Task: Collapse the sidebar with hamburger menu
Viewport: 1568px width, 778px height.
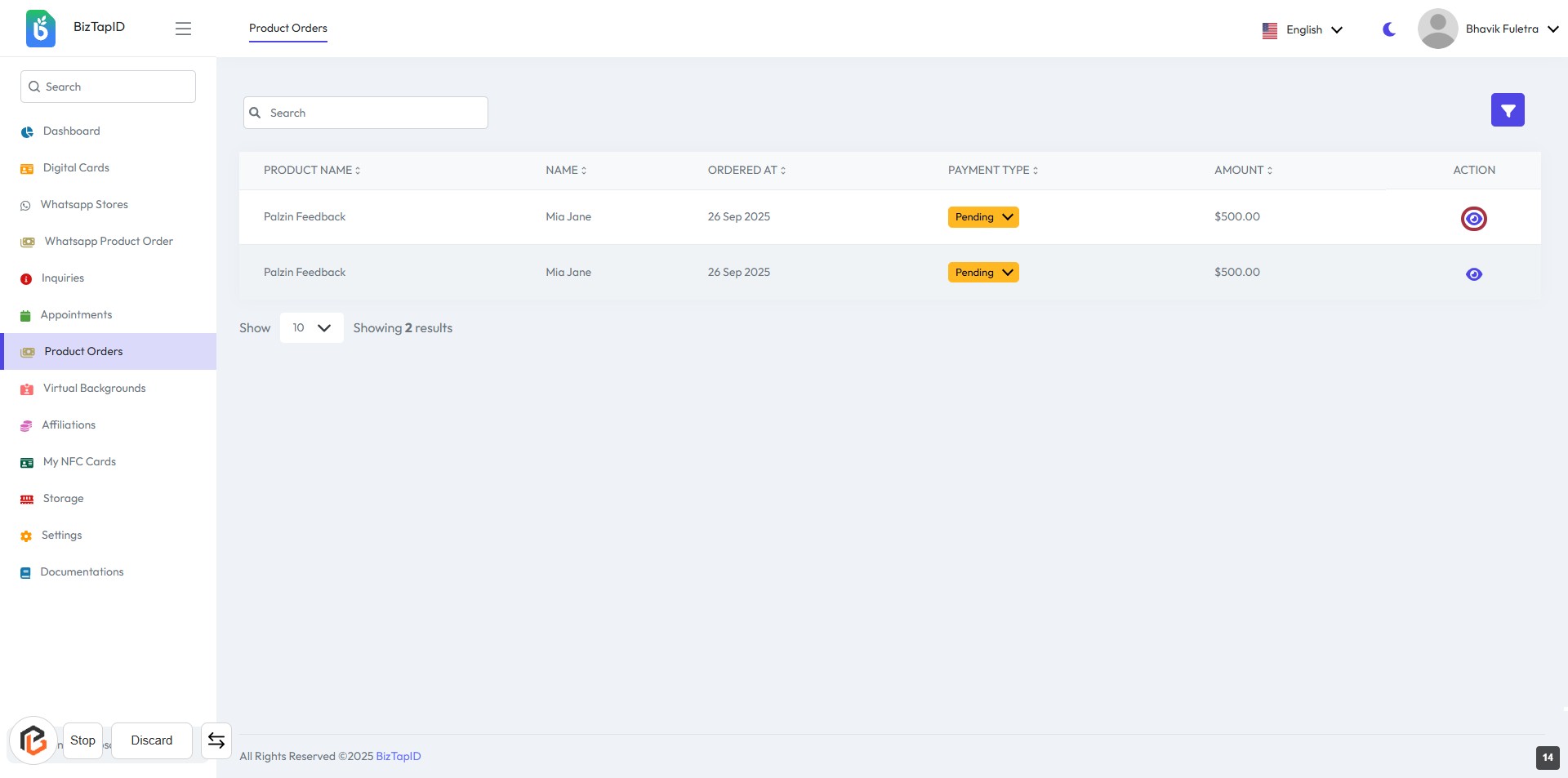Action: coord(183,29)
